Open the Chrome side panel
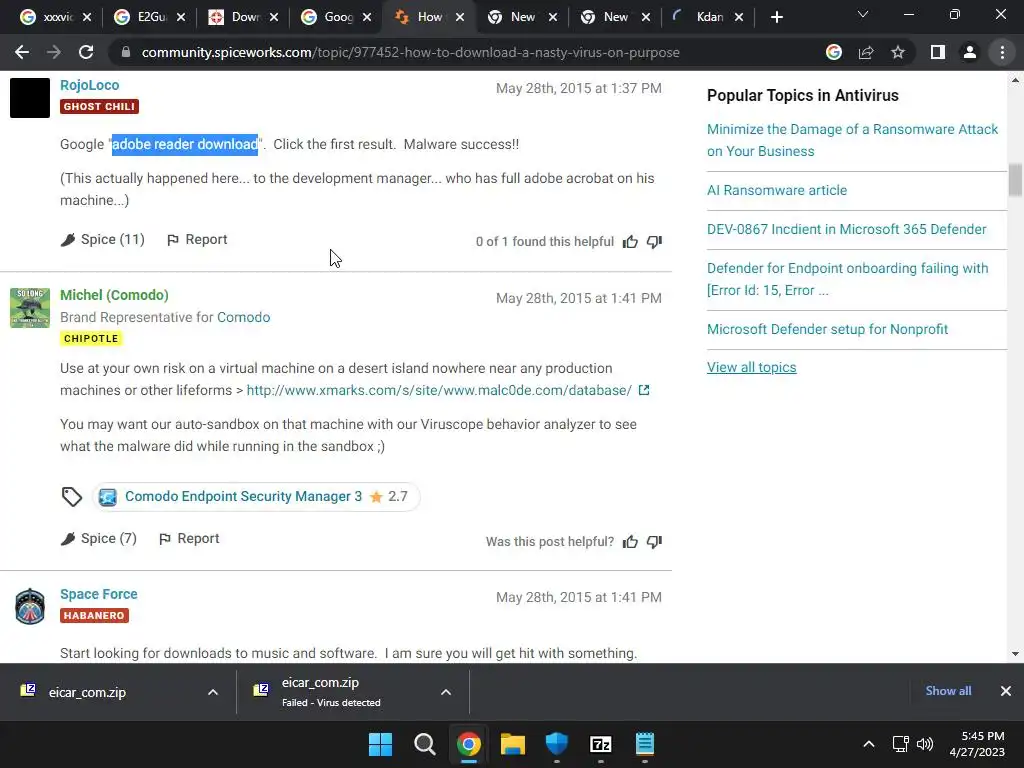This screenshot has width=1024, height=768. (938, 52)
